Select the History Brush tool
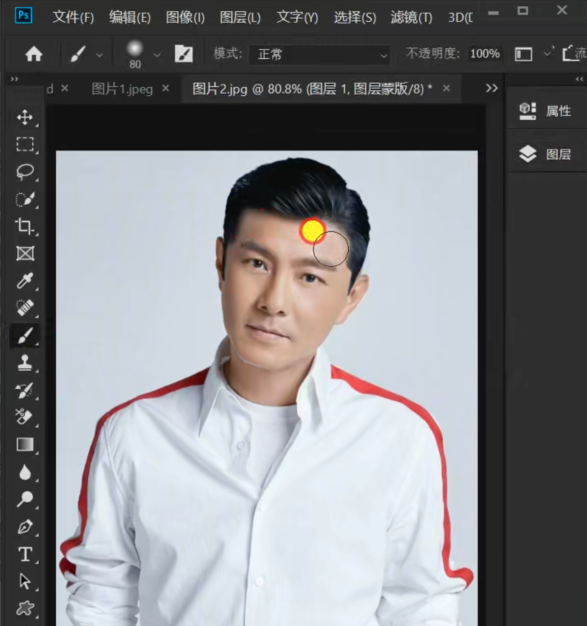 25,390
